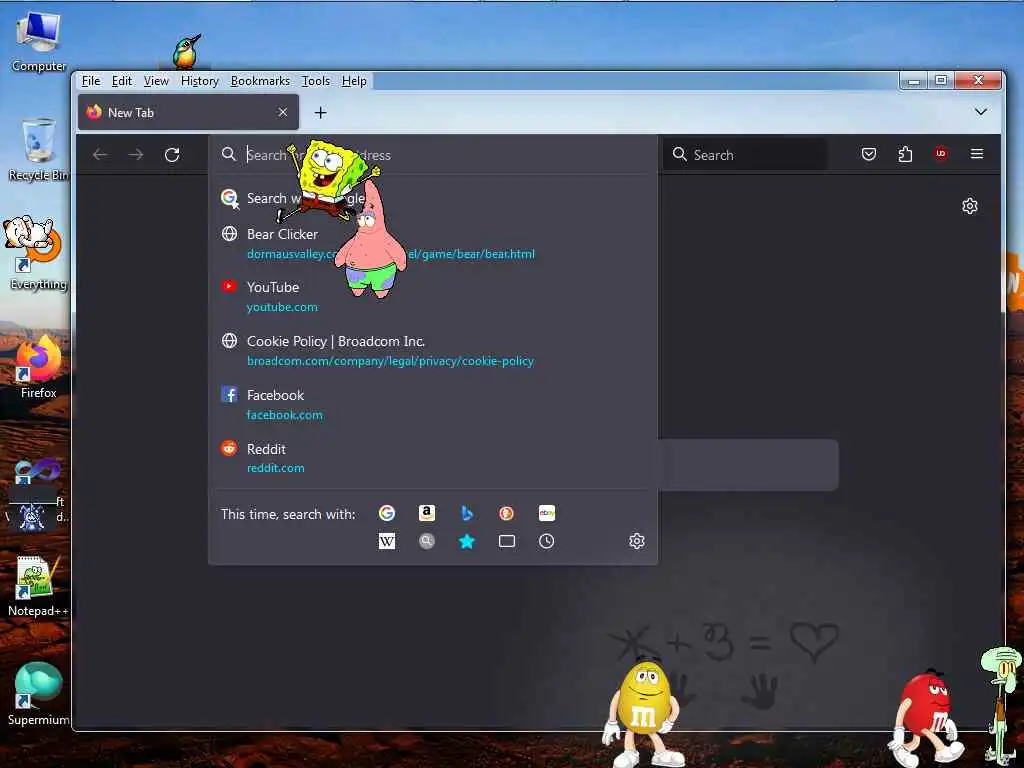Search open Tabs with rectangle icon

click(506, 541)
